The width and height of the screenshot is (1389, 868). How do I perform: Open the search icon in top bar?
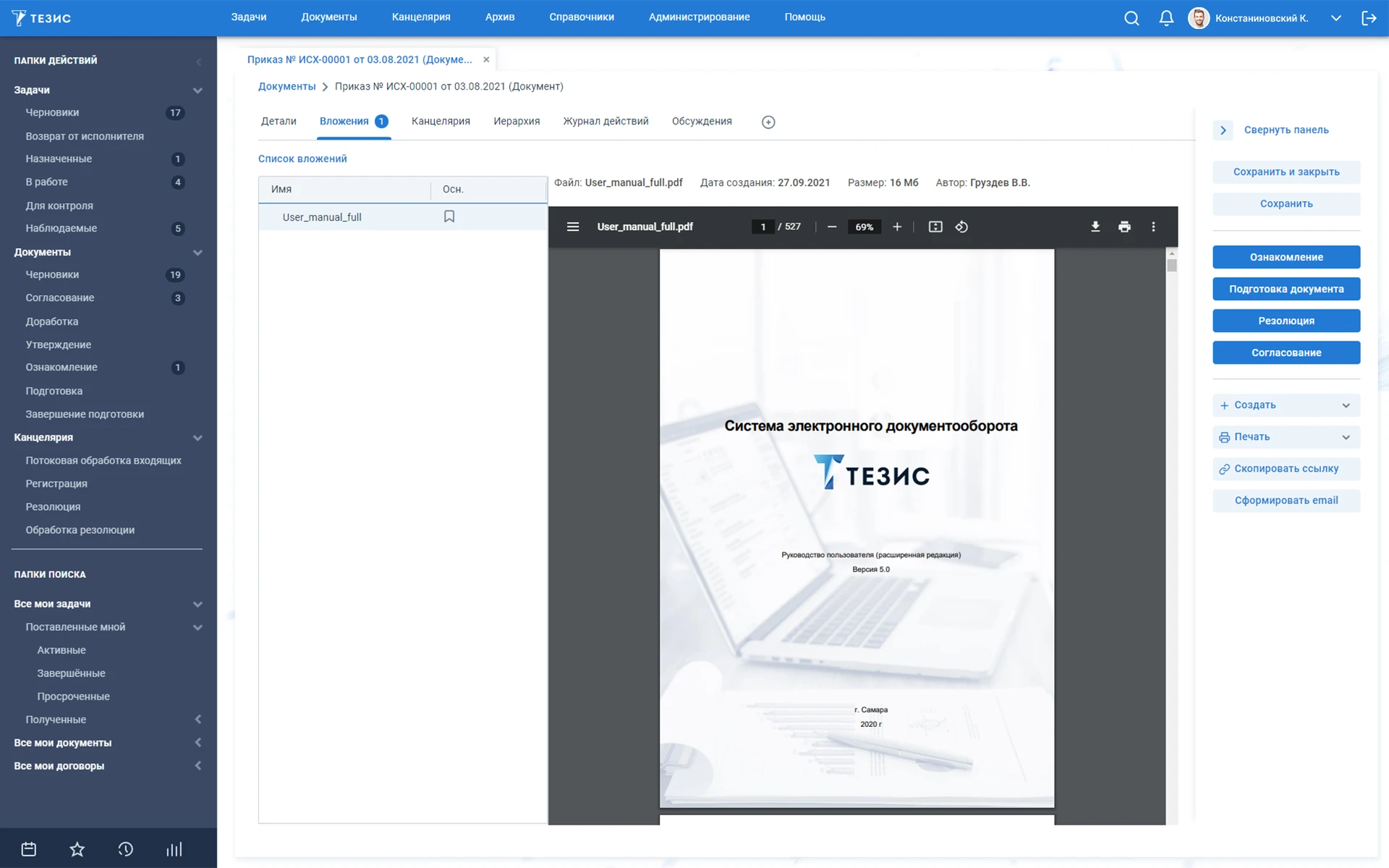click(x=1131, y=18)
